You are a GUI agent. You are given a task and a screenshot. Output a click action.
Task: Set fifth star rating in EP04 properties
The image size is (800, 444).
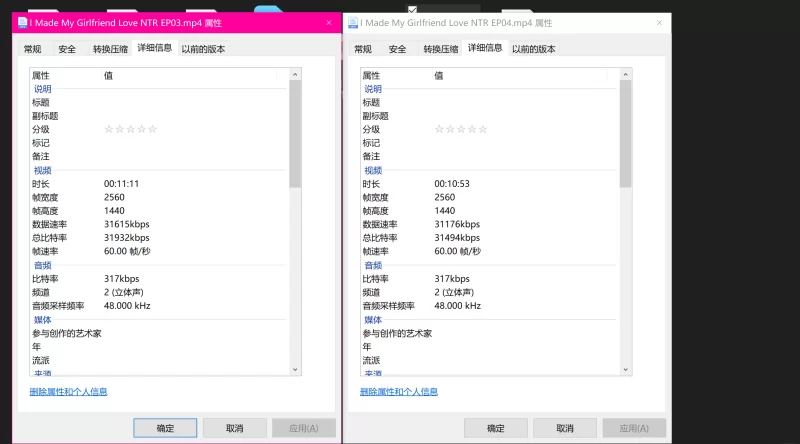coord(483,129)
